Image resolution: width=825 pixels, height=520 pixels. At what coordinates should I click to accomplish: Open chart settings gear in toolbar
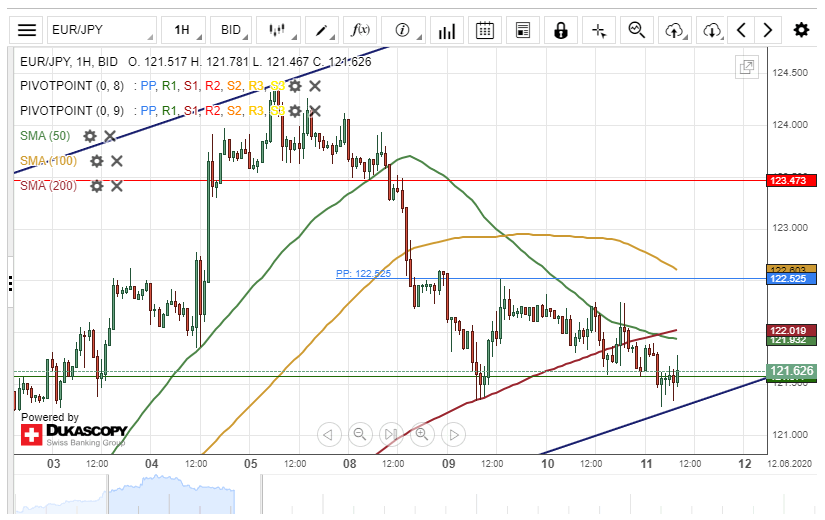click(x=801, y=30)
